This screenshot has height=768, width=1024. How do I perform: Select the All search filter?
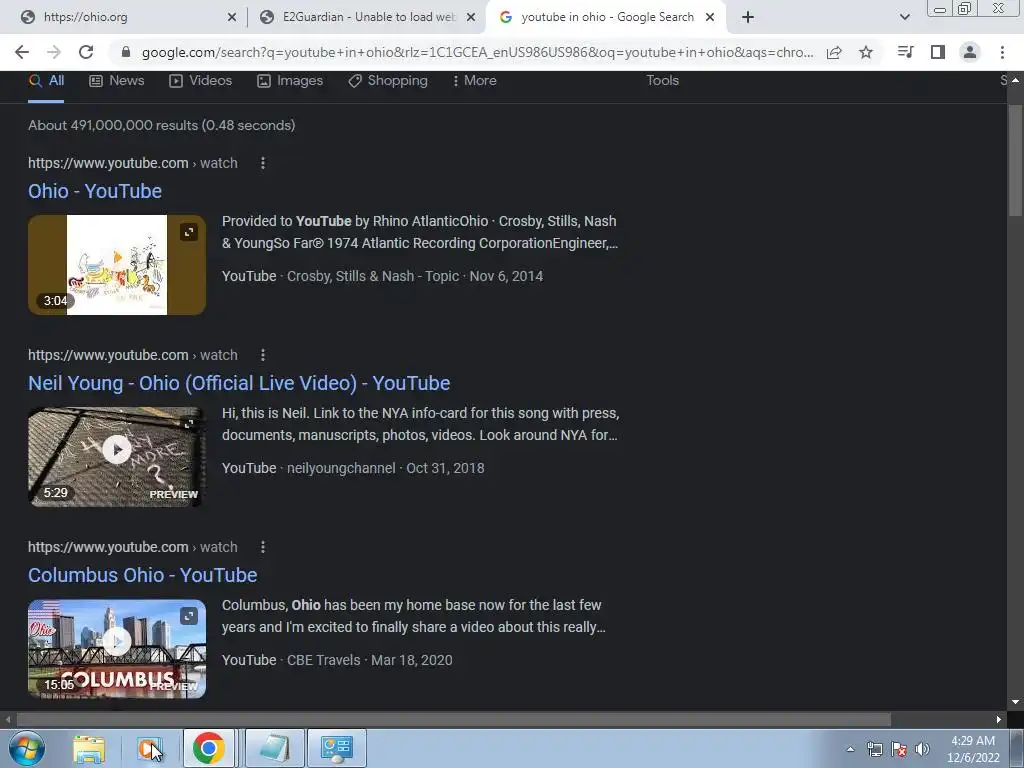click(x=46, y=81)
